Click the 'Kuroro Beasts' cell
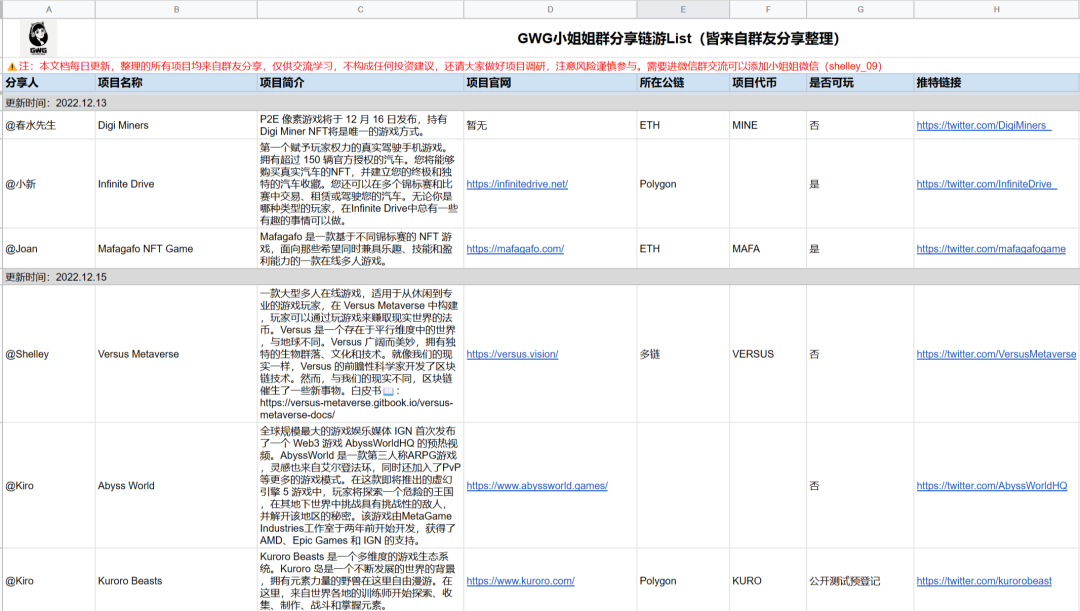Viewport: 1080px width, 611px height. (x=176, y=581)
